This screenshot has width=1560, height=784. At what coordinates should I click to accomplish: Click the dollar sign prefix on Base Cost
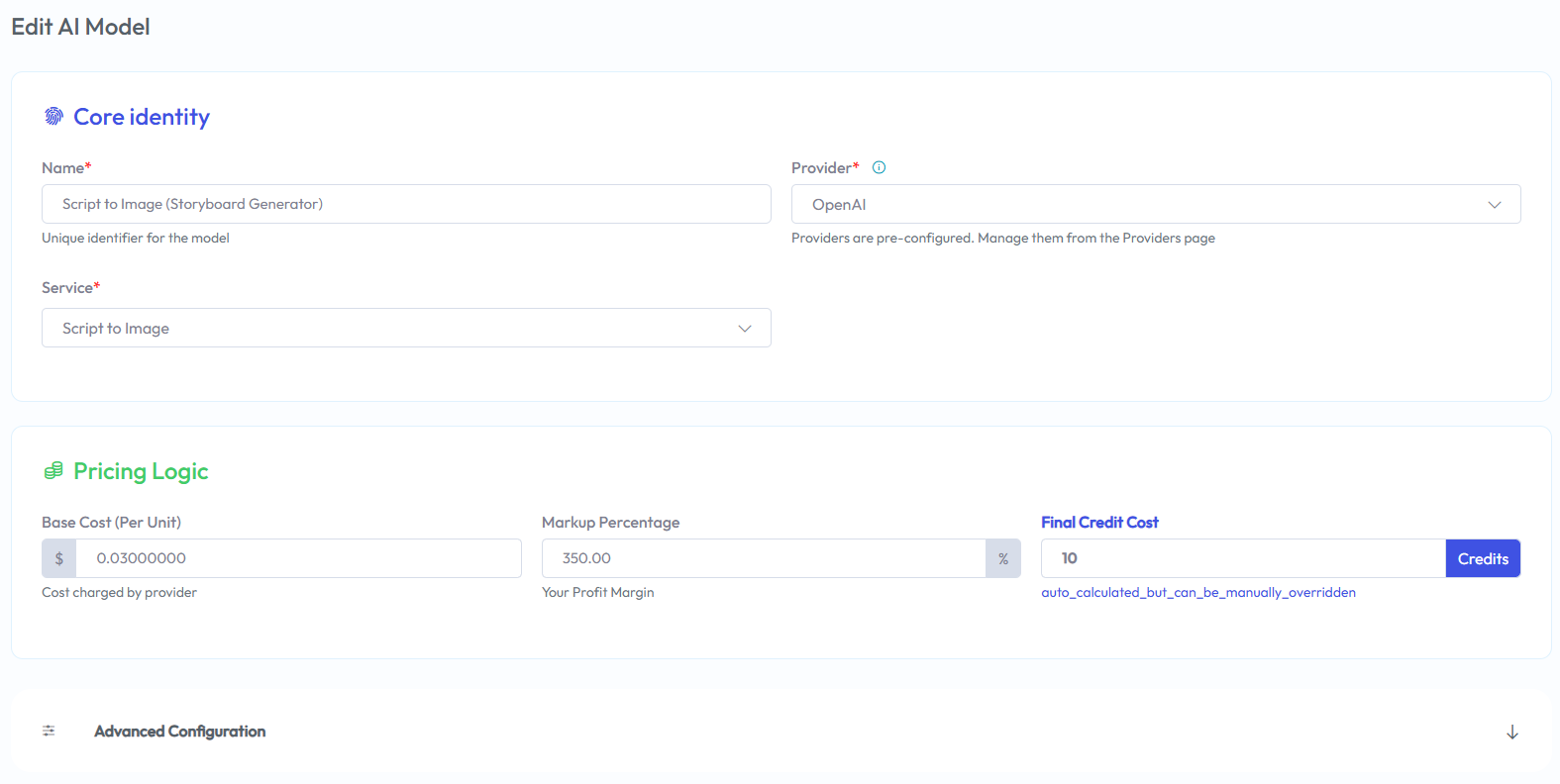[x=59, y=558]
